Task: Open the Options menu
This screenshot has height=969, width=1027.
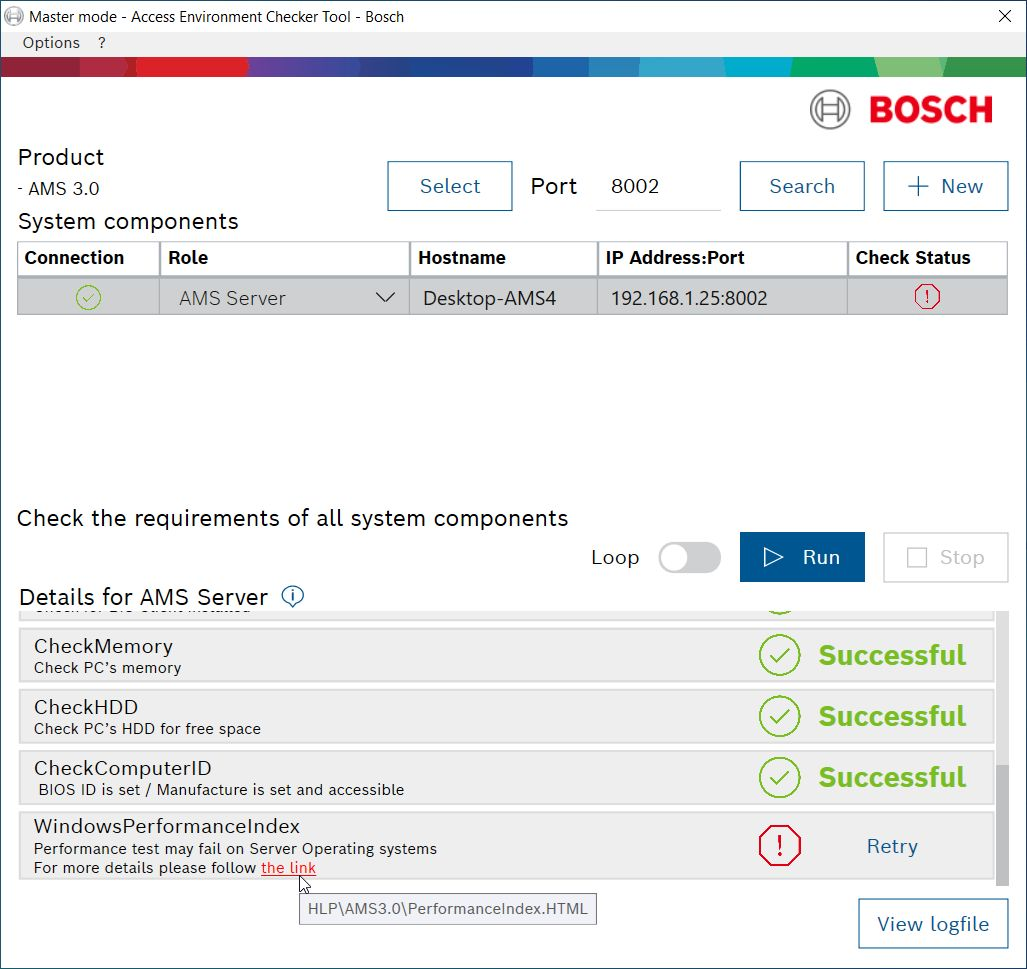Action: tap(51, 43)
